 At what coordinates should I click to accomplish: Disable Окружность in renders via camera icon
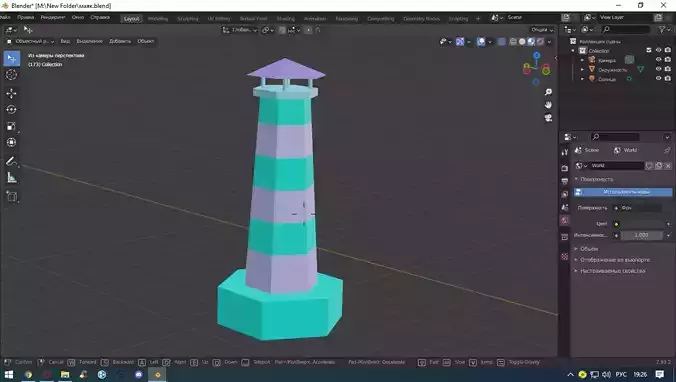[x=667, y=69]
